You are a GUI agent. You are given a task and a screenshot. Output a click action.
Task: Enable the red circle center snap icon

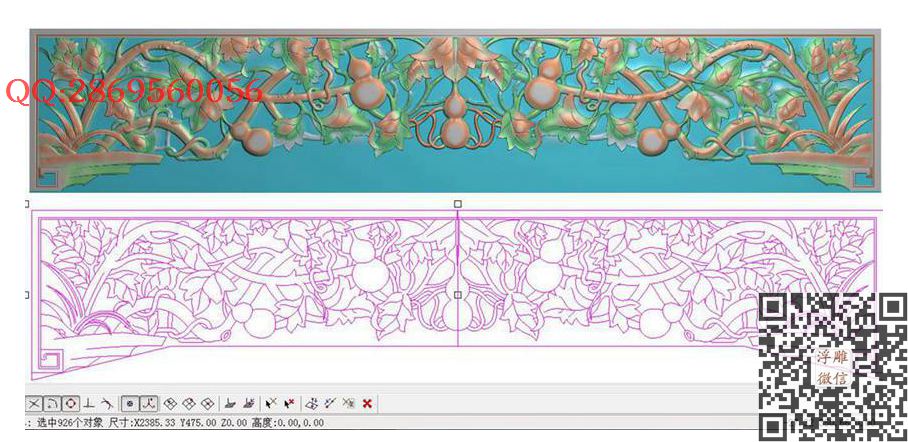(69, 403)
